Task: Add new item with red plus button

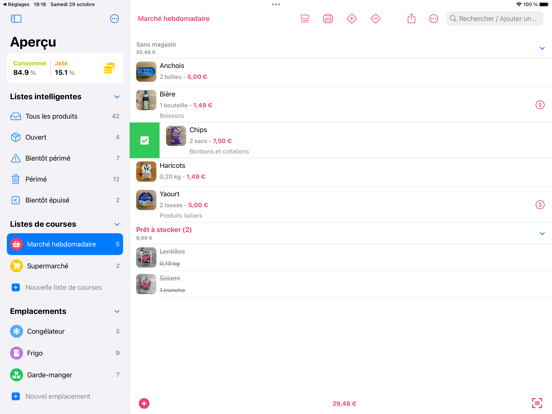Action: pos(144,403)
